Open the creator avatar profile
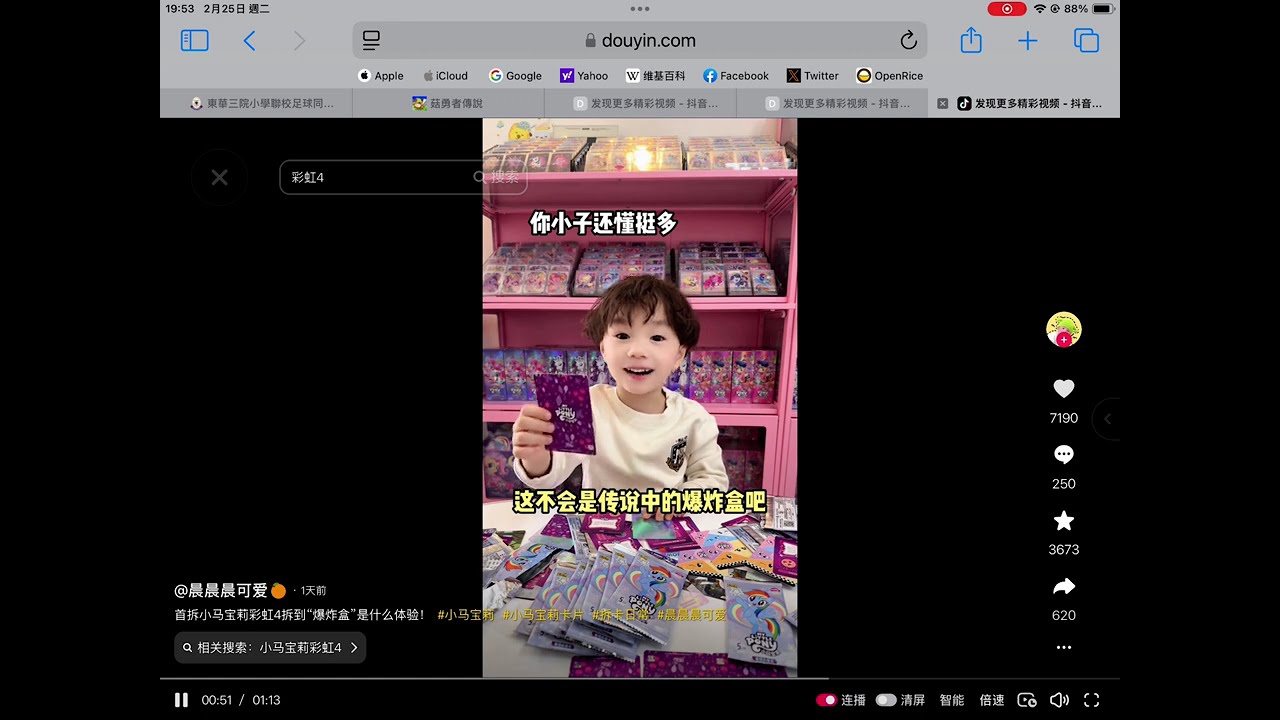The height and width of the screenshot is (720, 1280). [1064, 330]
